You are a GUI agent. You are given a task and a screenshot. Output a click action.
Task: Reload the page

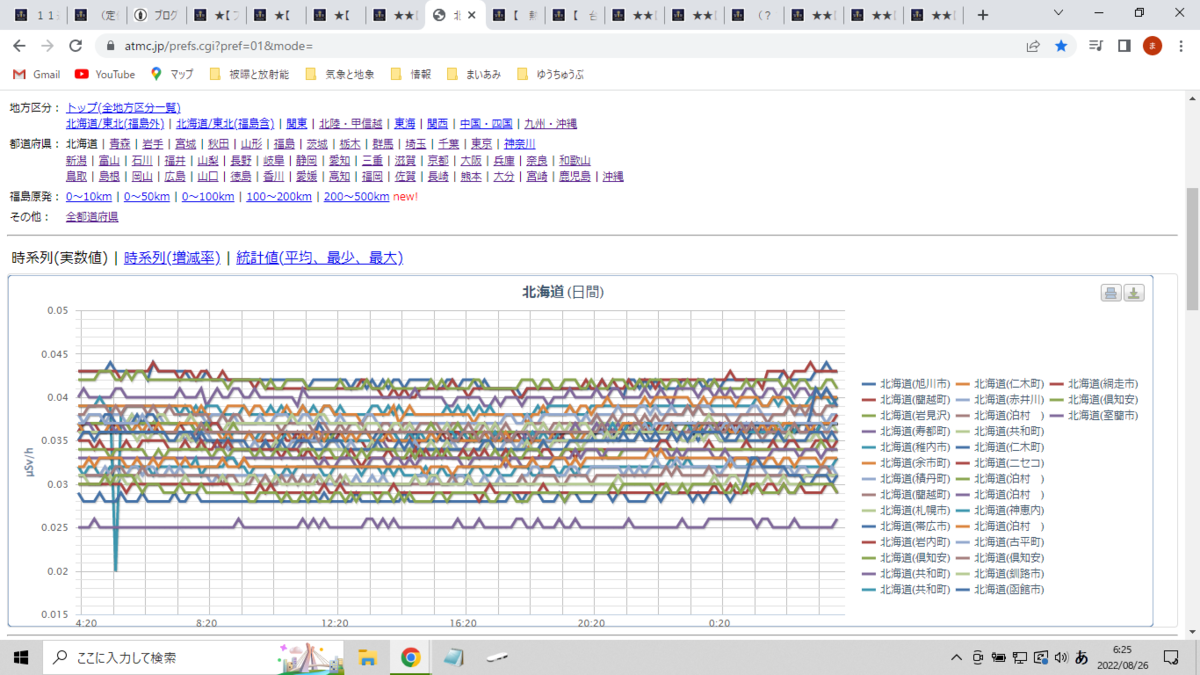tap(75, 46)
